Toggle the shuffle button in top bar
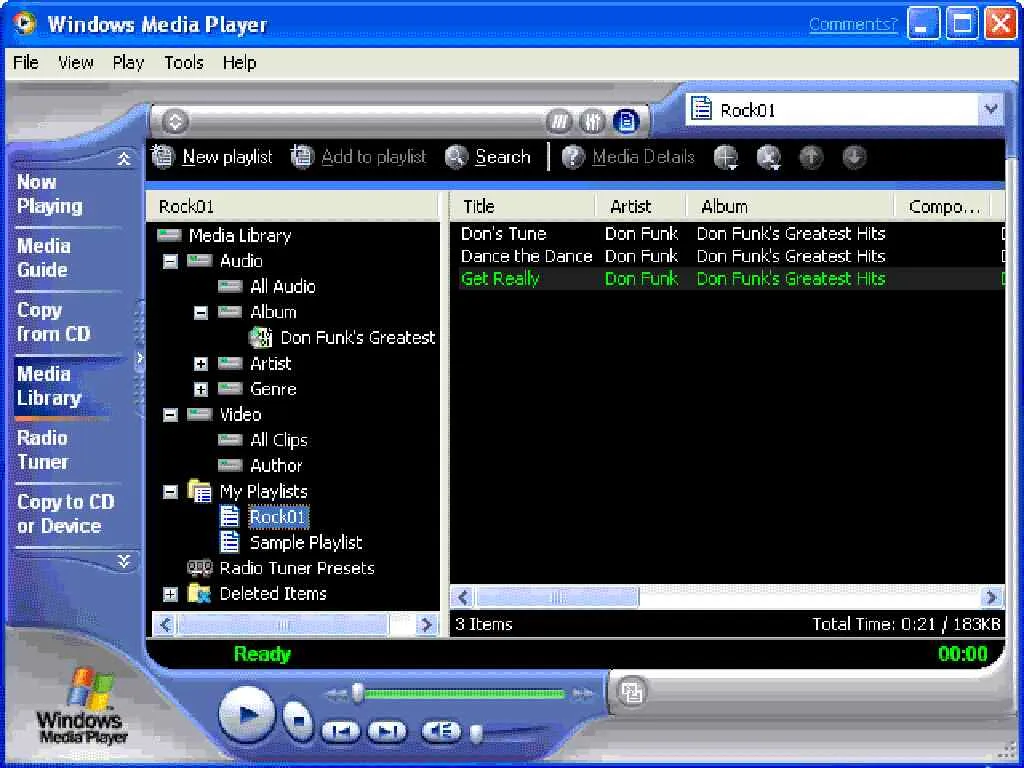Image resolution: width=1024 pixels, height=768 pixels. point(559,121)
